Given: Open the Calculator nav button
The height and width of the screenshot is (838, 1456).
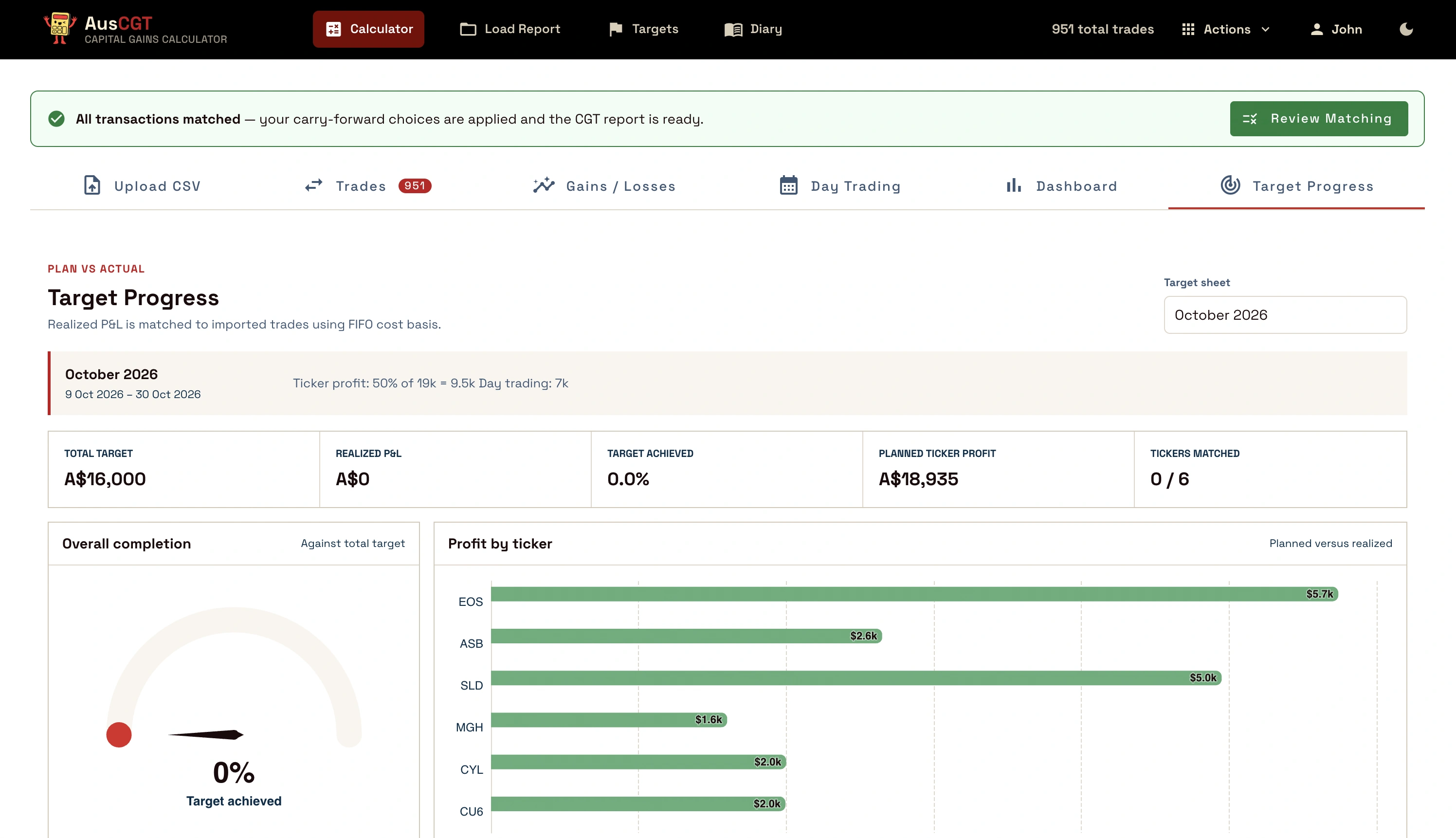Looking at the screenshot, I should 368,29.
